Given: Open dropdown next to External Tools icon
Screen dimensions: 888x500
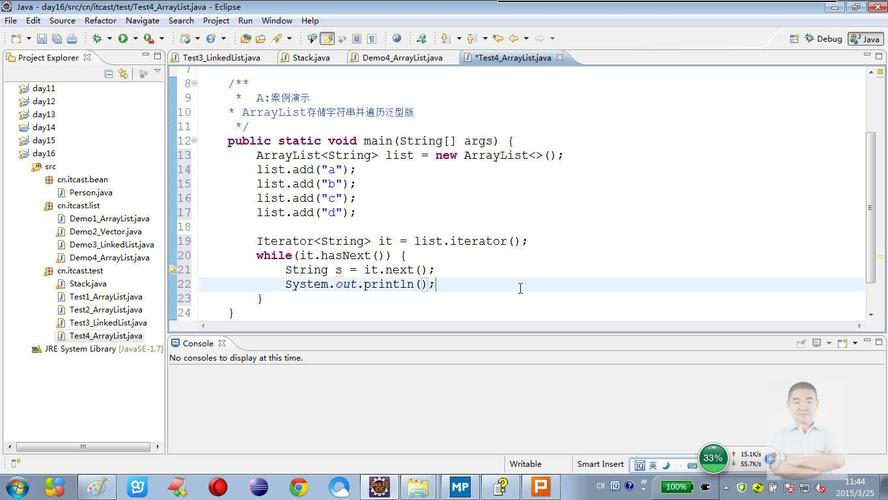Looking at the screenshot, I should [161, 39].
